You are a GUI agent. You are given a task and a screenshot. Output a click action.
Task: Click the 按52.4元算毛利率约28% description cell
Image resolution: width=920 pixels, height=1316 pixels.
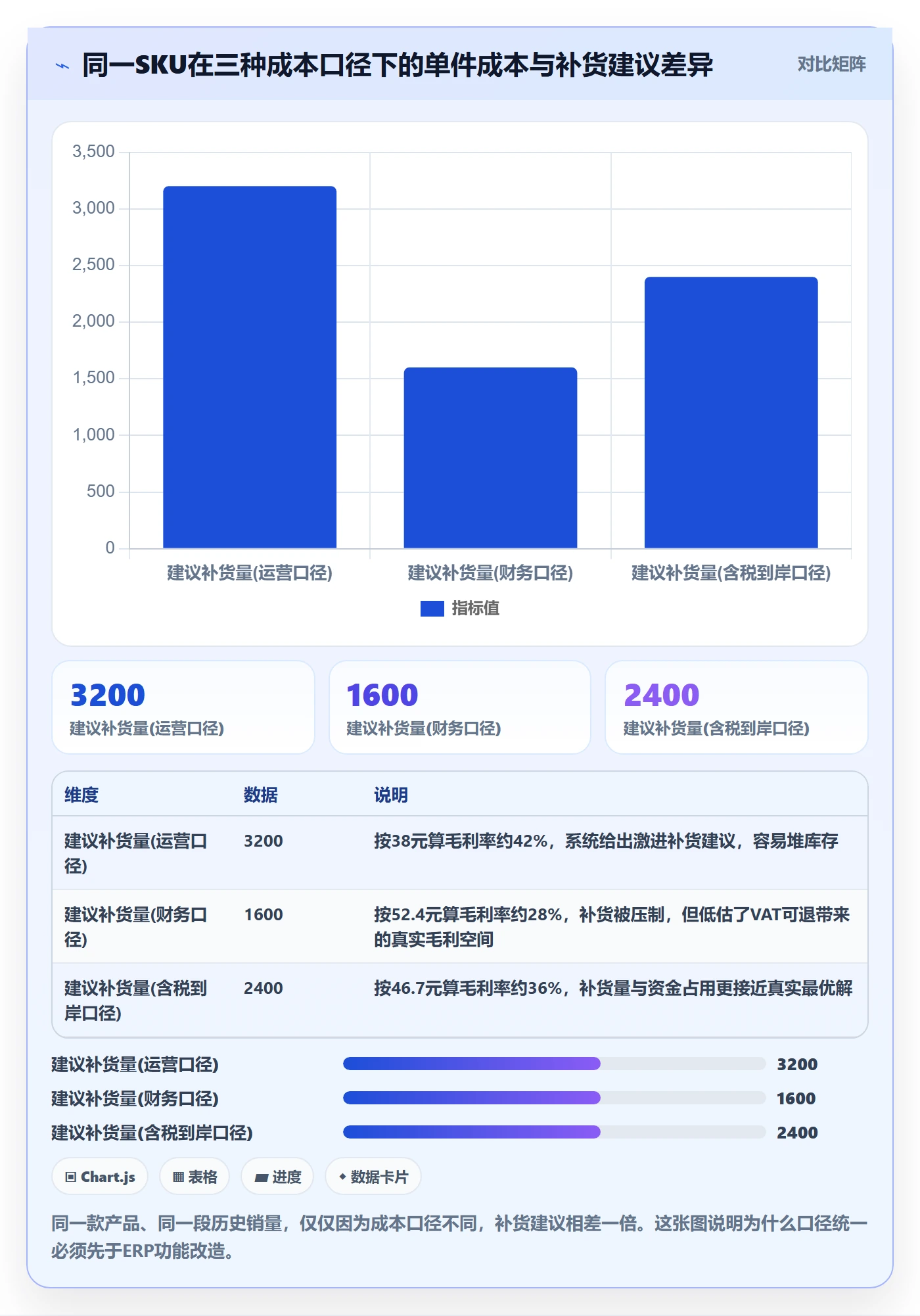click(x=612, y=927)
